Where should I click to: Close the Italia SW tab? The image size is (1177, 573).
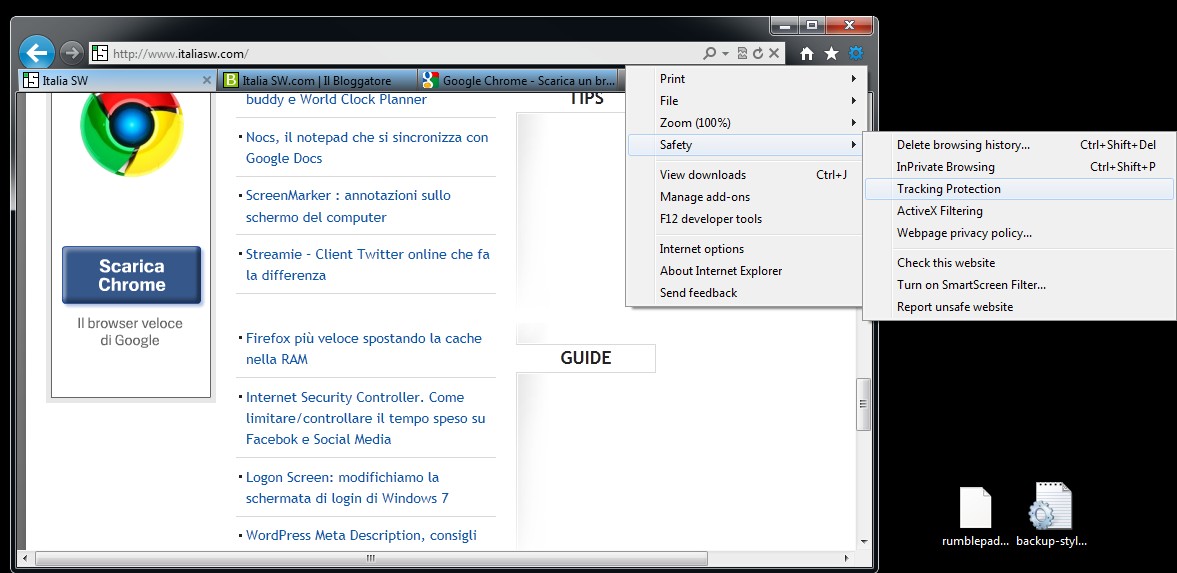[x=207, y=80]
